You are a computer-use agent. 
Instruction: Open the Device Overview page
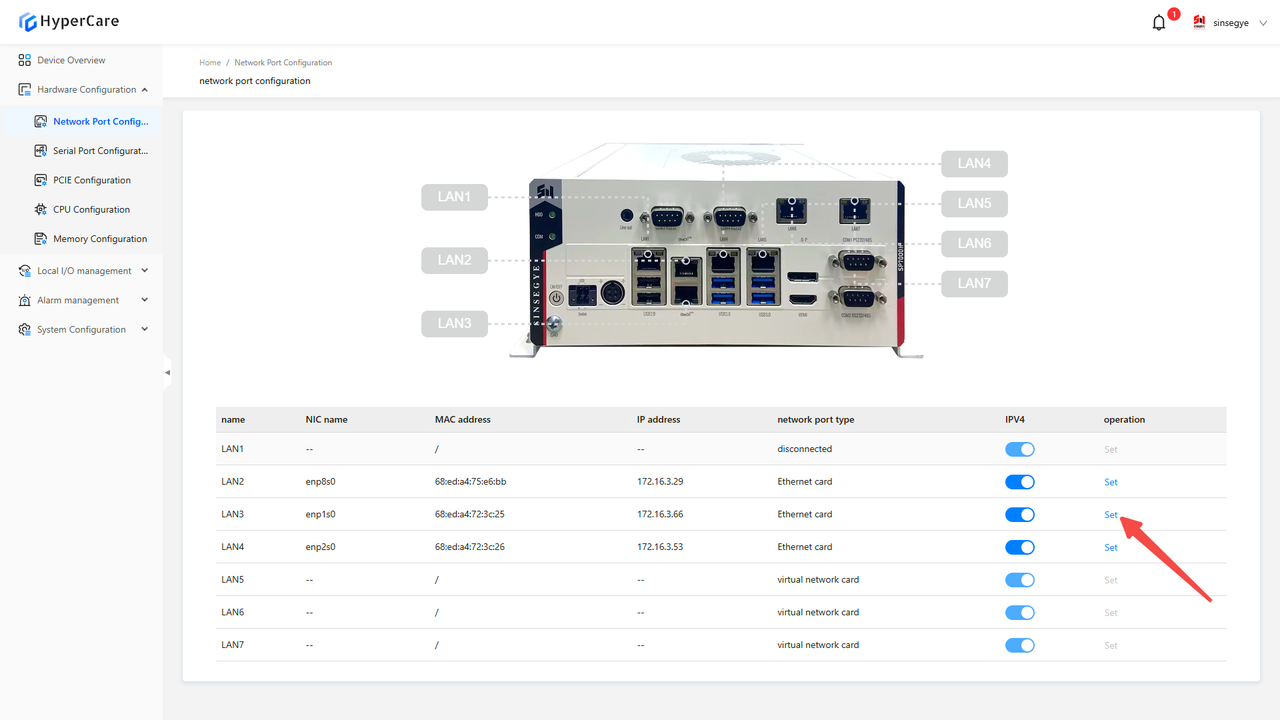(x=71, y=60)
